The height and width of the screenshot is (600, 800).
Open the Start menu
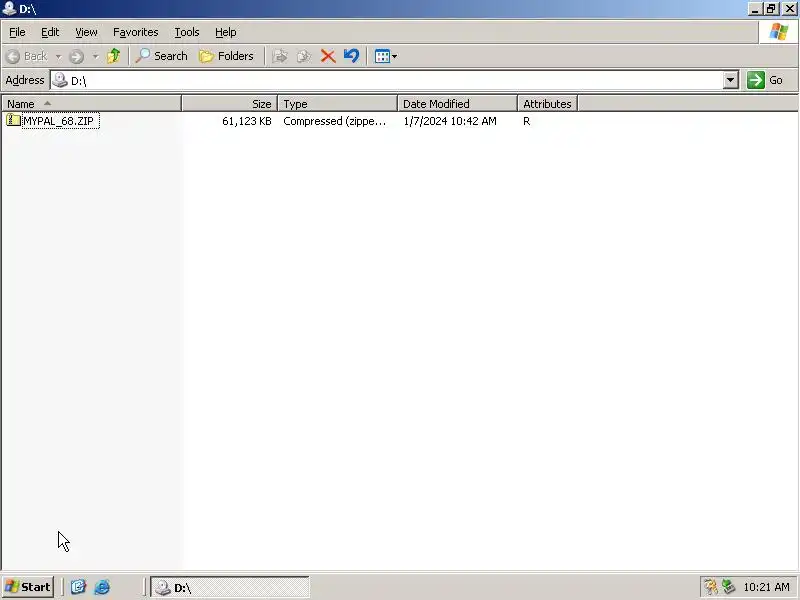tap(28, 587)
